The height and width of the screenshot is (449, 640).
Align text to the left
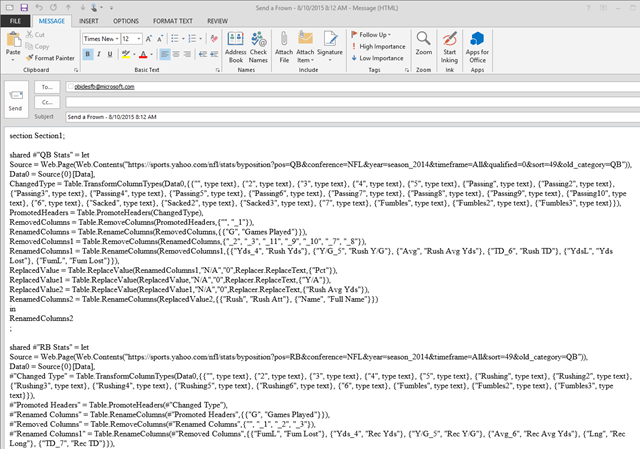click(x=164, y=54)
